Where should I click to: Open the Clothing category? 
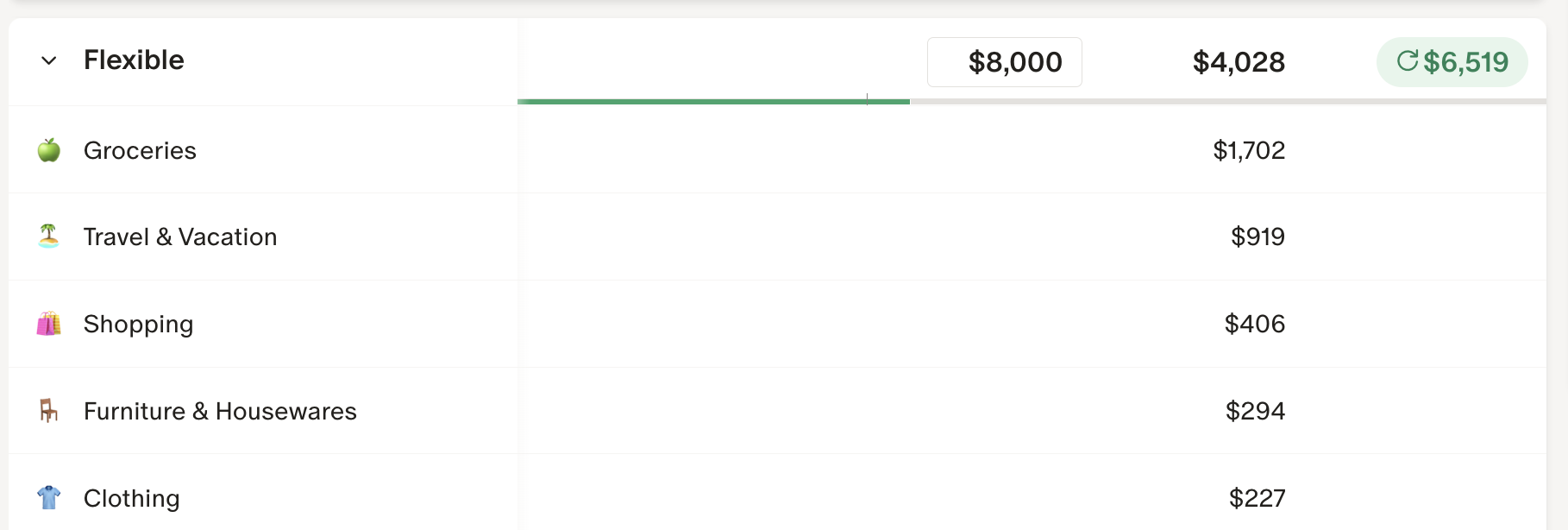click(132, 498)
